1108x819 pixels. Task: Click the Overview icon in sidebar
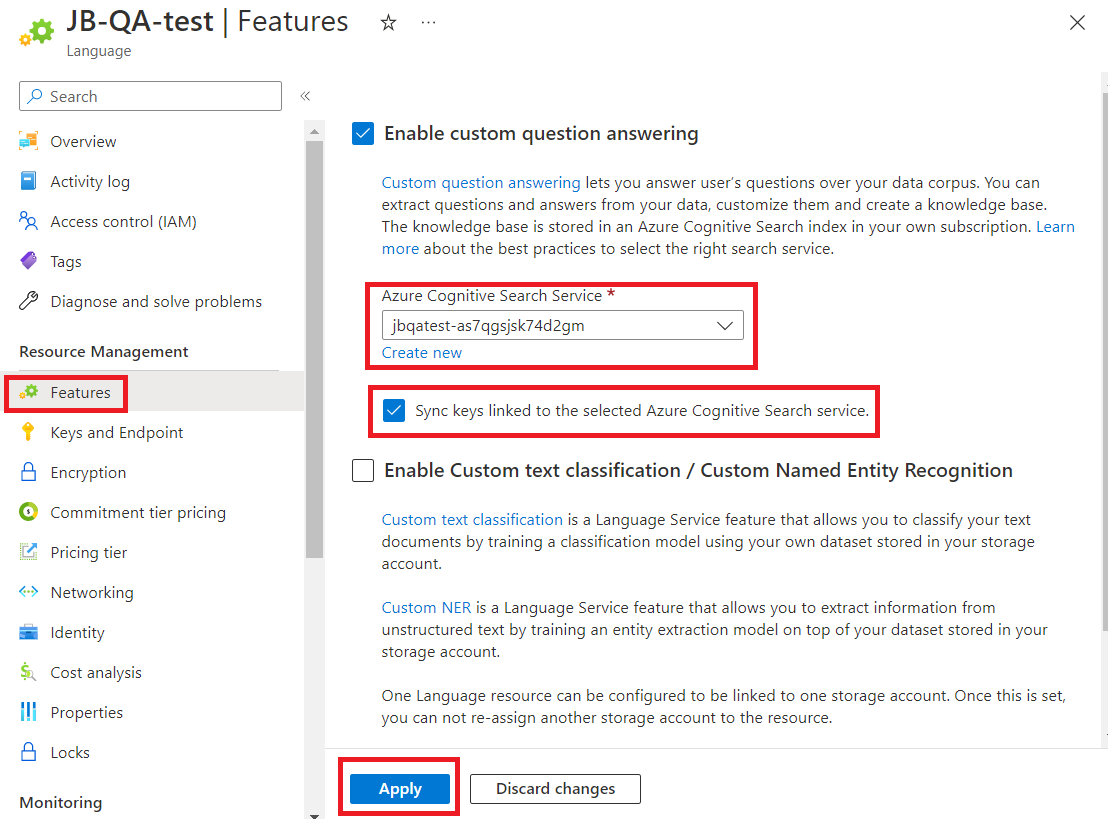point(29,141)
